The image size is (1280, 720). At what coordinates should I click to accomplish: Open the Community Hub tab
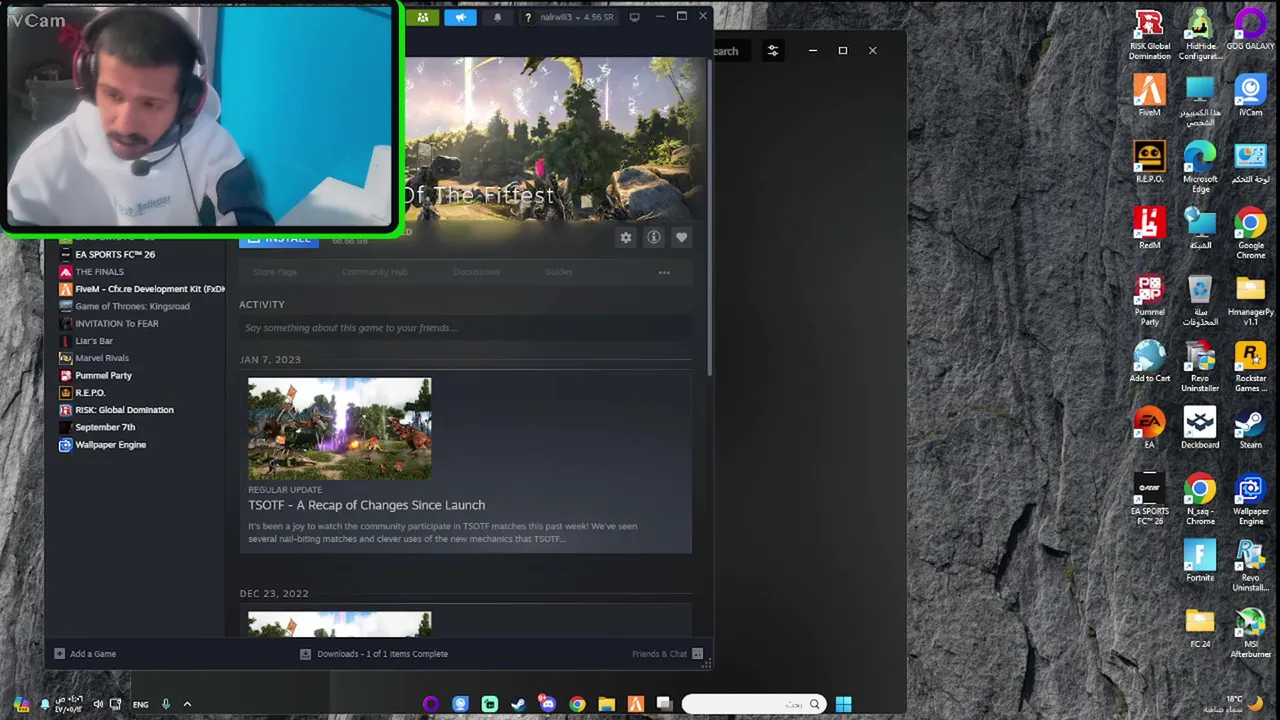coord(374,272)
